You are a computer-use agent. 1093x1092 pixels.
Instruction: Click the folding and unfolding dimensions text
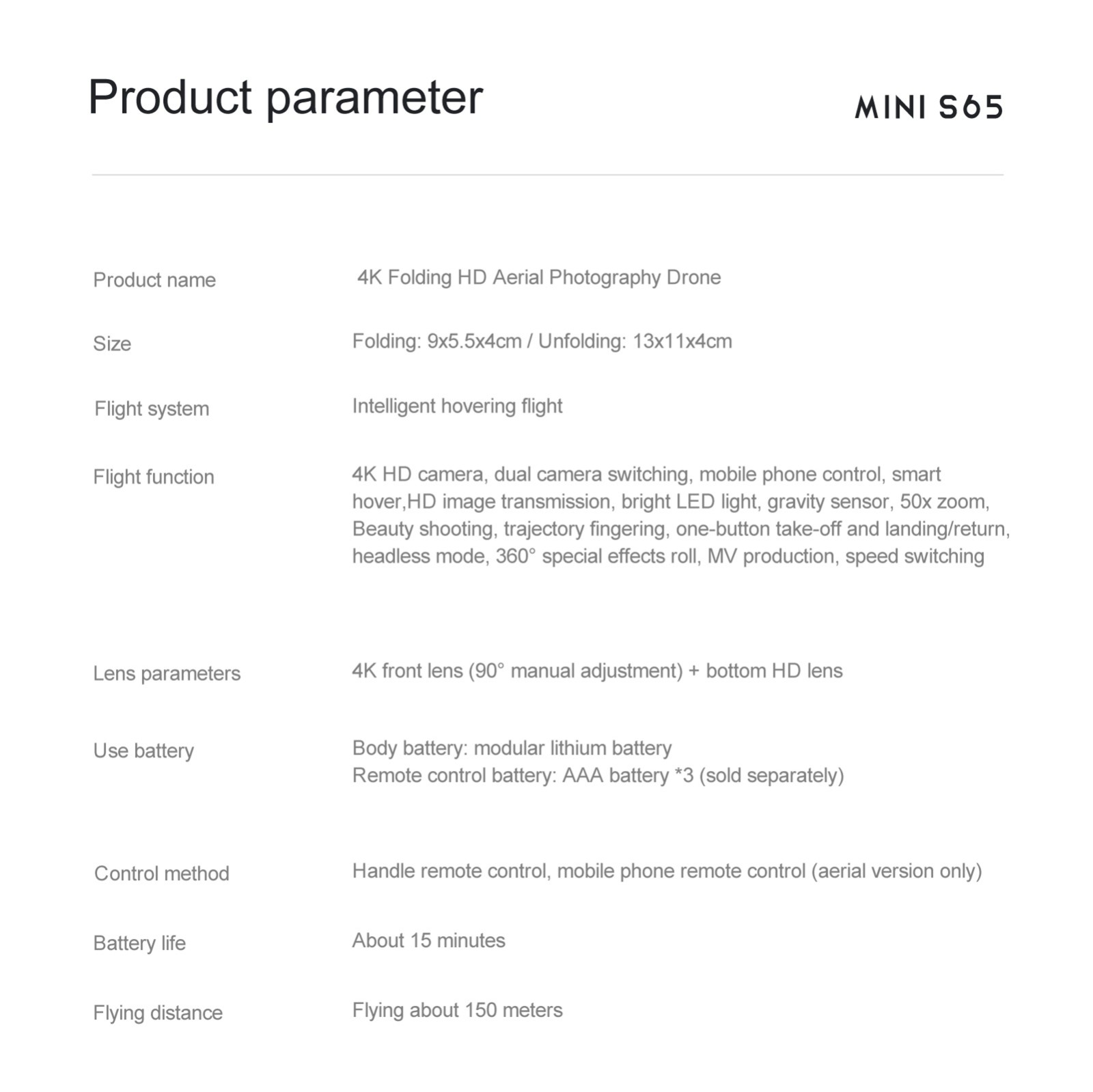542,341
